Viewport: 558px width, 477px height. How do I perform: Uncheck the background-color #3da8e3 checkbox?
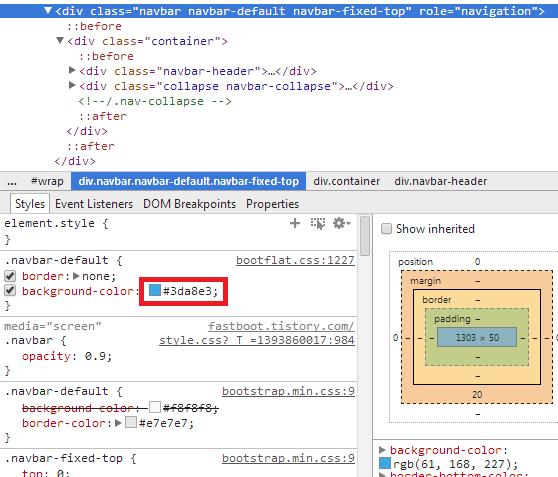(x=10, y=291)
